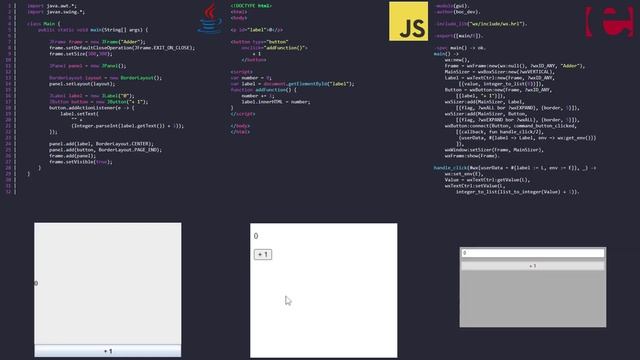
Task: Click the 'new JButton("+ 1")' line
Action: click(99, 102)
